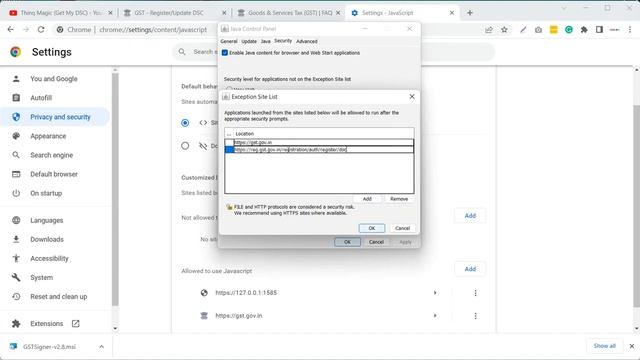Open Accessibility settings
The image size is (640, 360).
coord(49,258)
